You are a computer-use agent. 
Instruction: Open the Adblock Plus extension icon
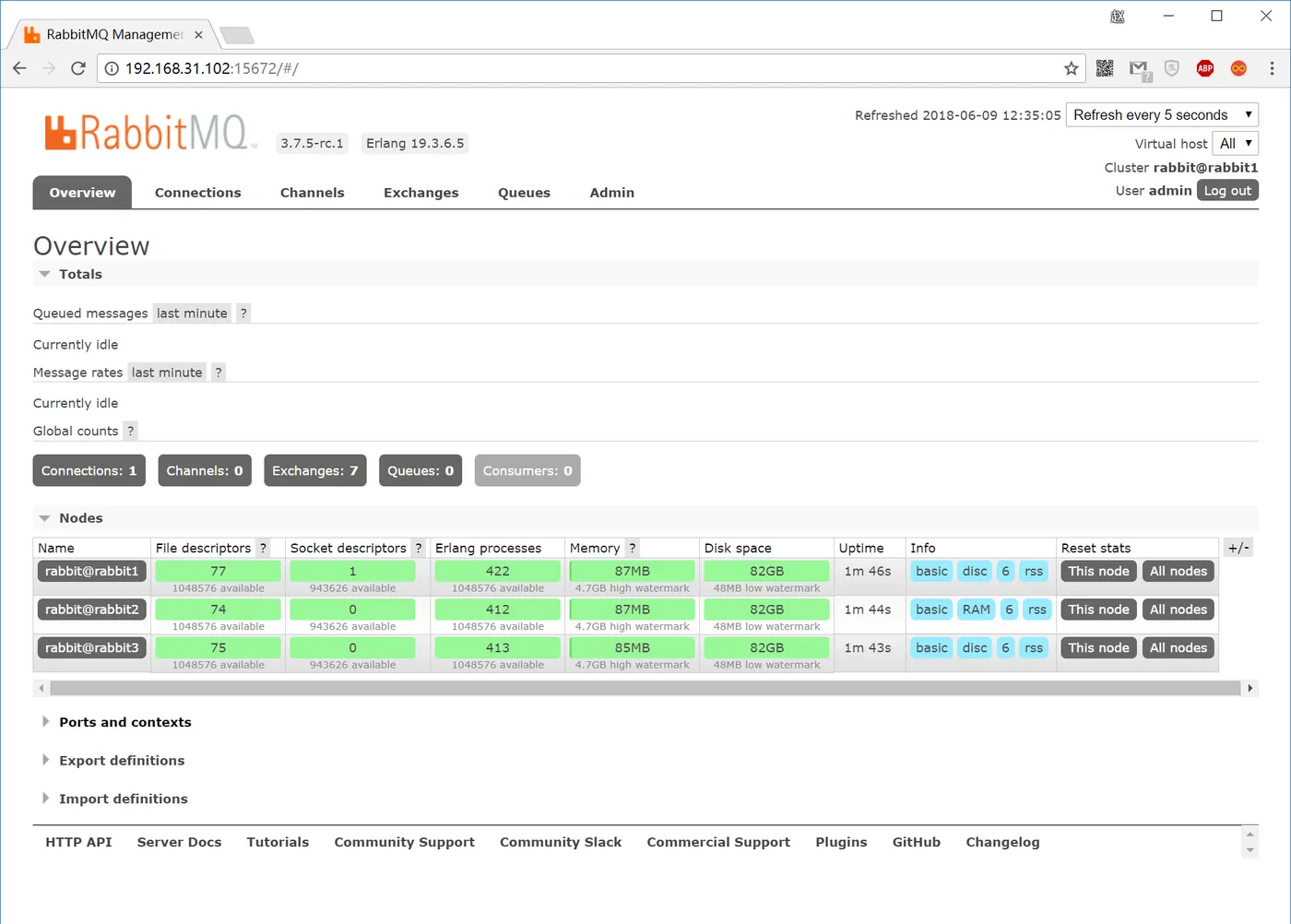1205,68
